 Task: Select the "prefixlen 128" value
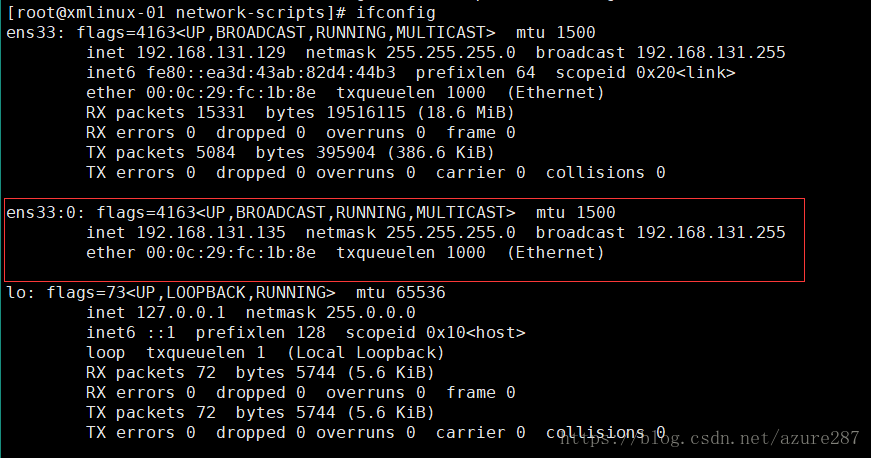[x=261, y=332]
